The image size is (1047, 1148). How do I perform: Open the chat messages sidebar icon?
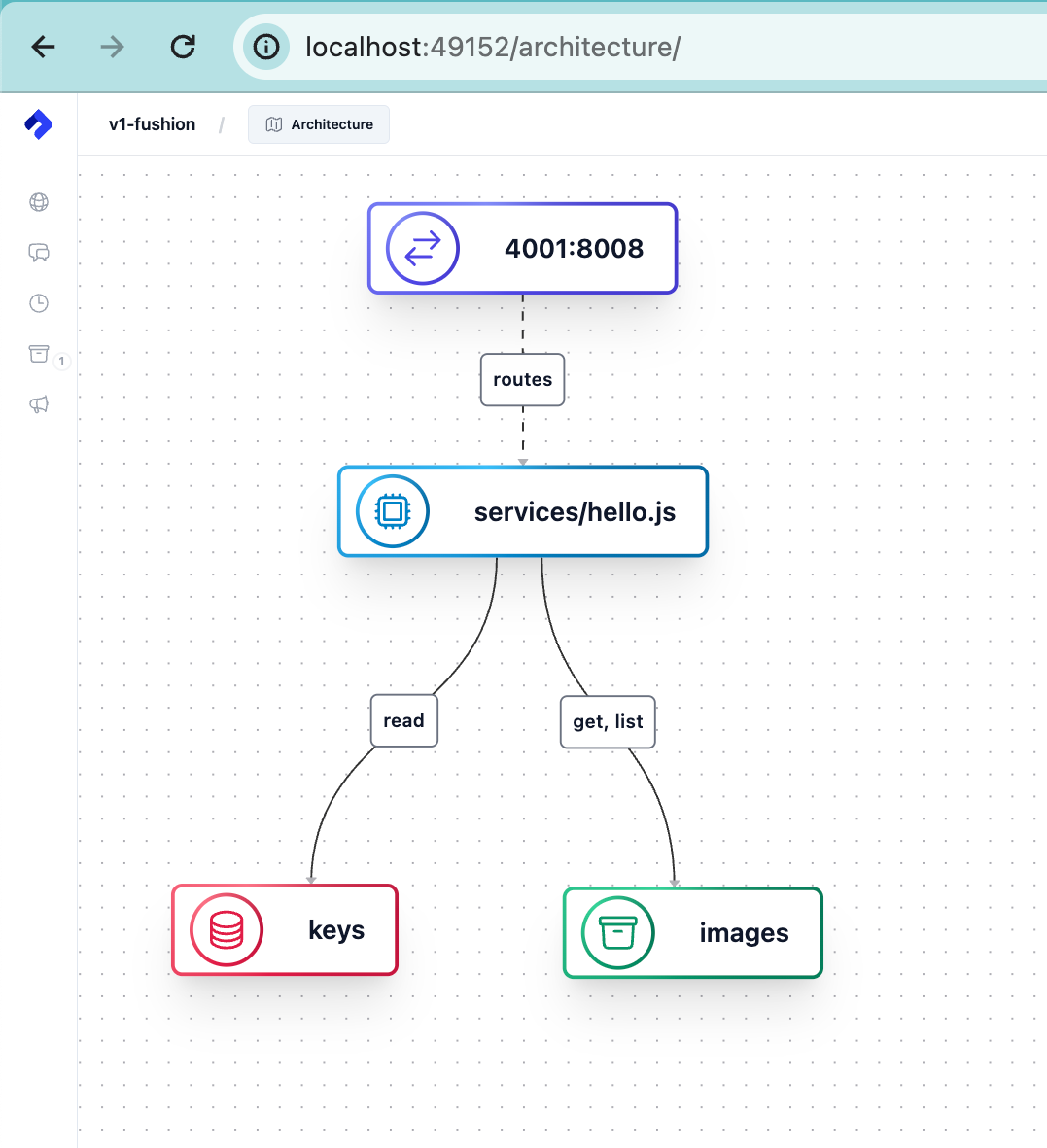pos(39,253)
